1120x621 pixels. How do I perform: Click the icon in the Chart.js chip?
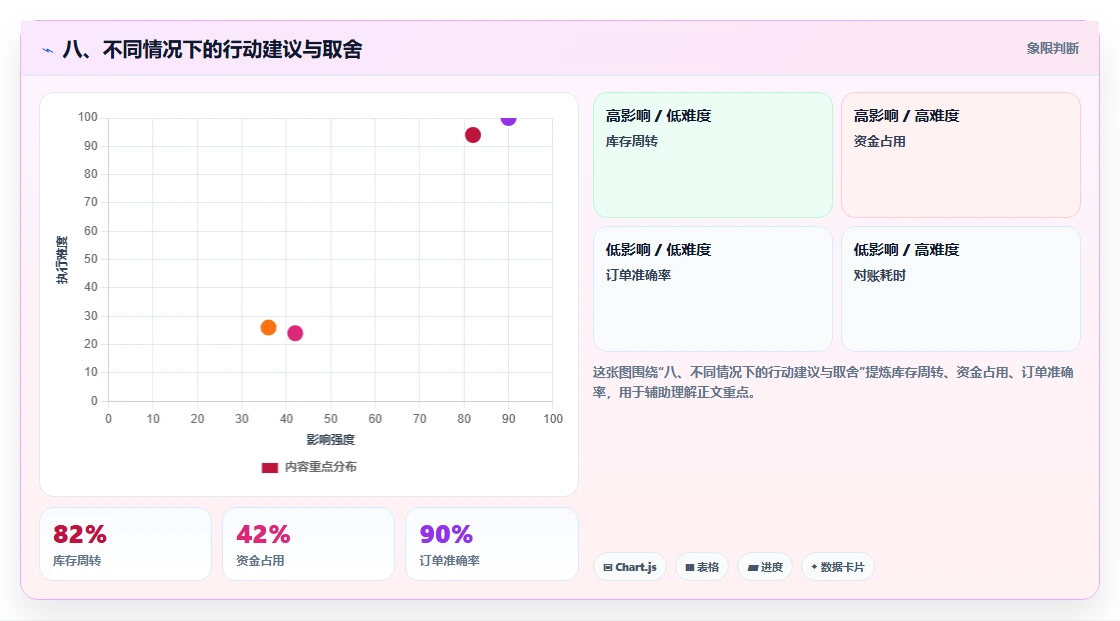(608, 567)
